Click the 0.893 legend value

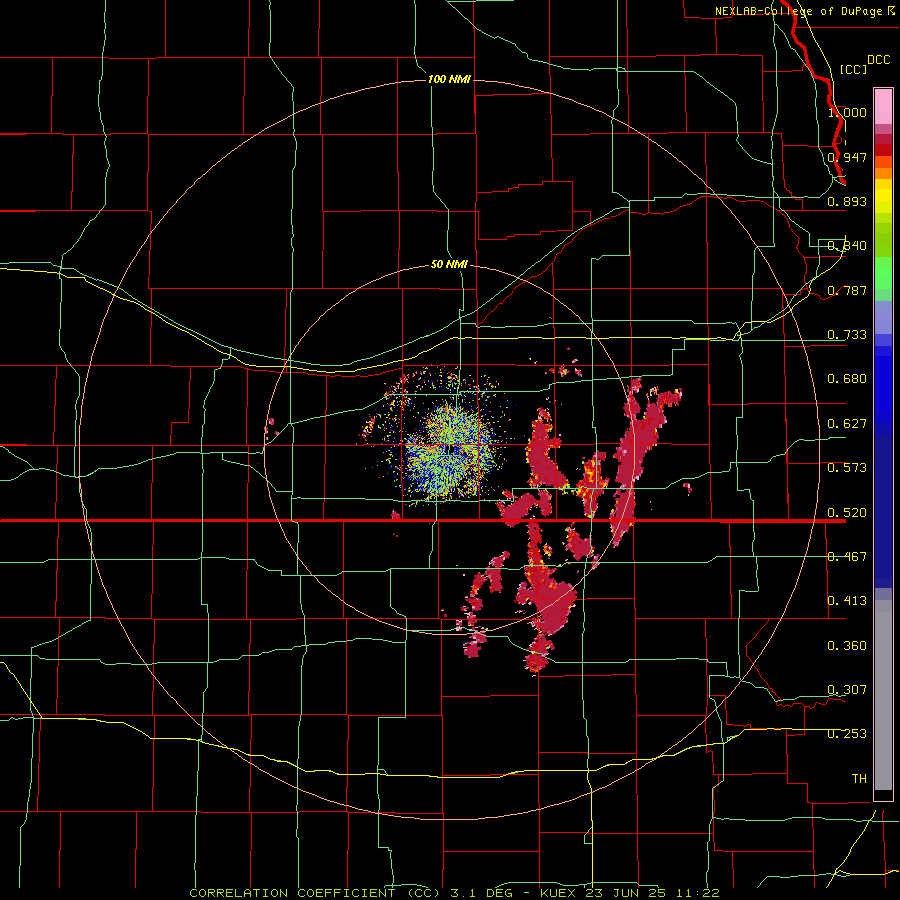(x=847, y=201)
